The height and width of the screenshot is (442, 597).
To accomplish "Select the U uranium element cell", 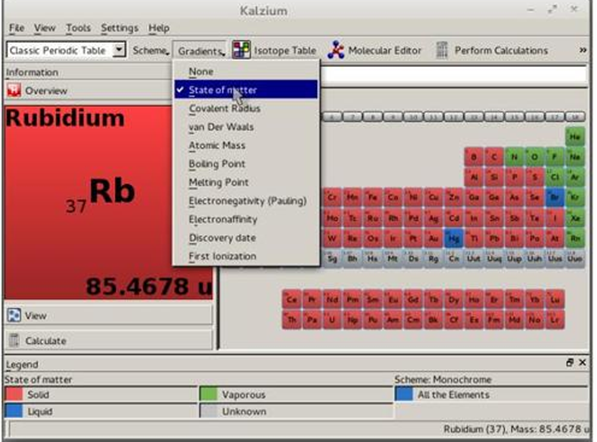I will click(x=332, y=320).
